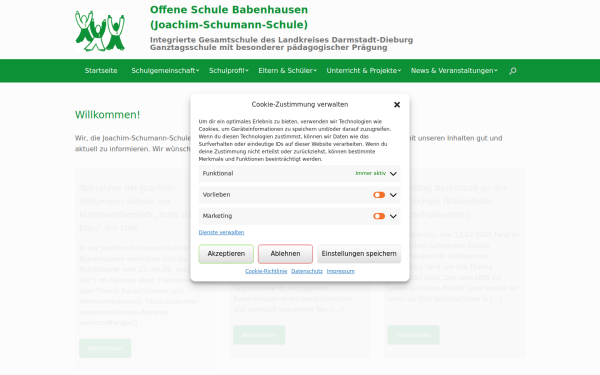Click the Marketing category label
The height and width of the screenshot is (375, 600).
pyautogui.click(x=217, y=216)
